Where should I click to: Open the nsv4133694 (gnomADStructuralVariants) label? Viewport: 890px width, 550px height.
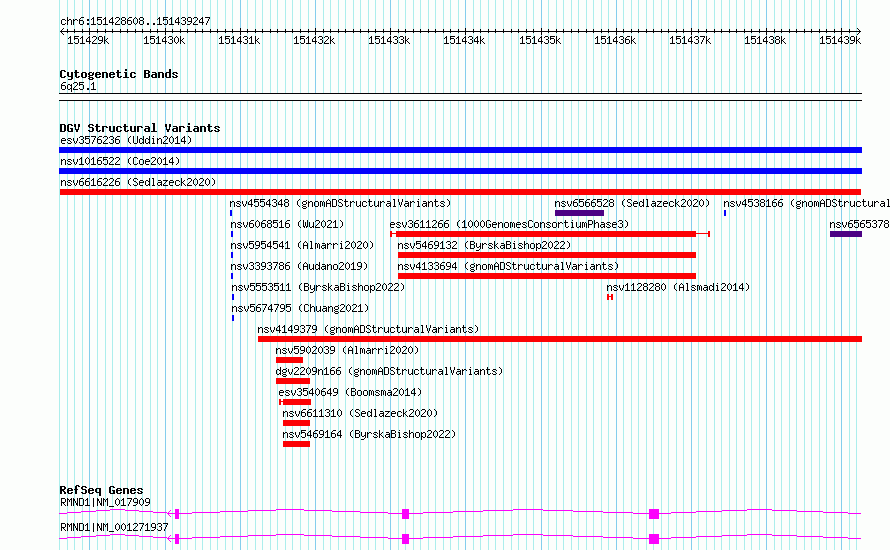click(508, 266)
